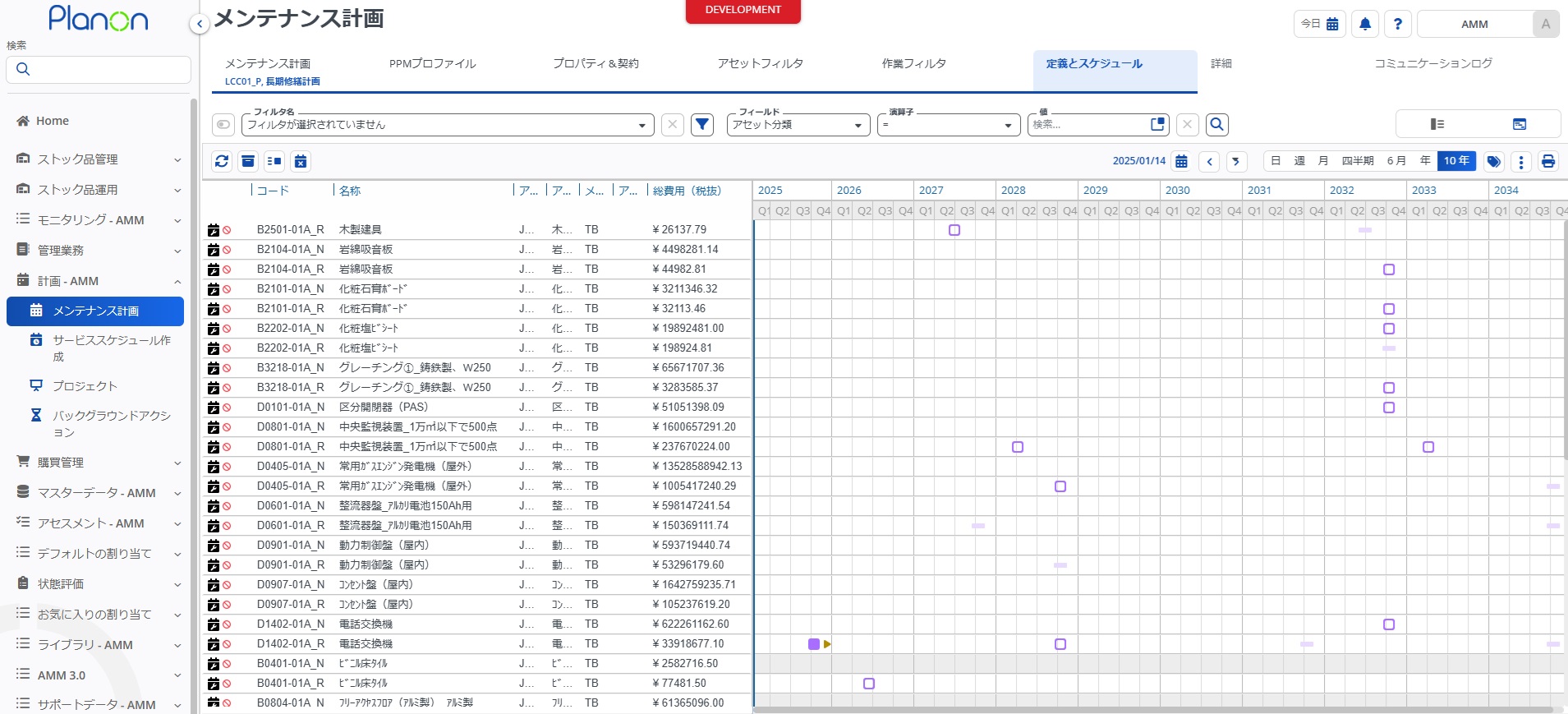
Task: Open the PPMプロファイル tab
Action: point(433,63)
